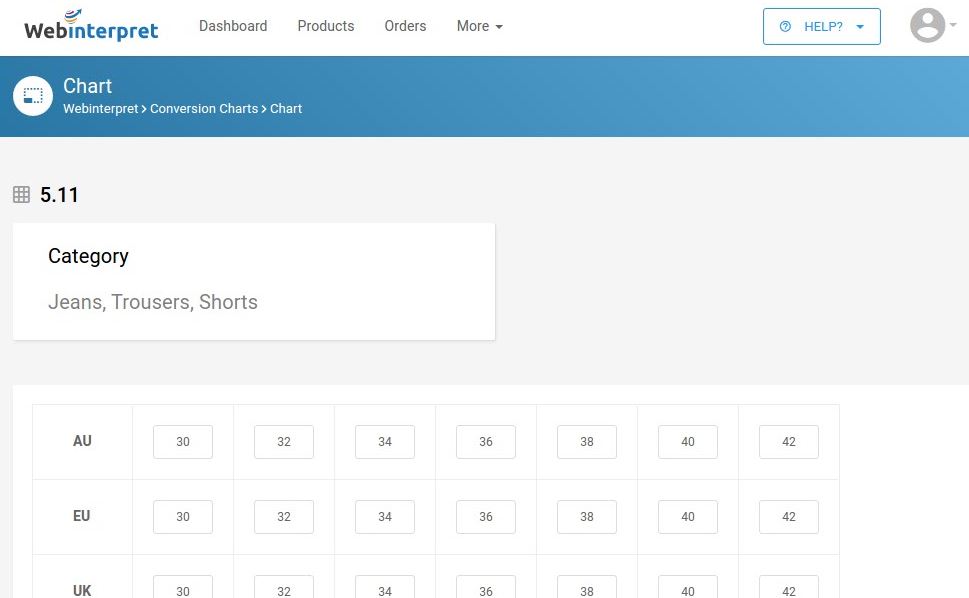Click the AU row label
This screenshot has width=969, height=598.
click(x=82, y=441)
